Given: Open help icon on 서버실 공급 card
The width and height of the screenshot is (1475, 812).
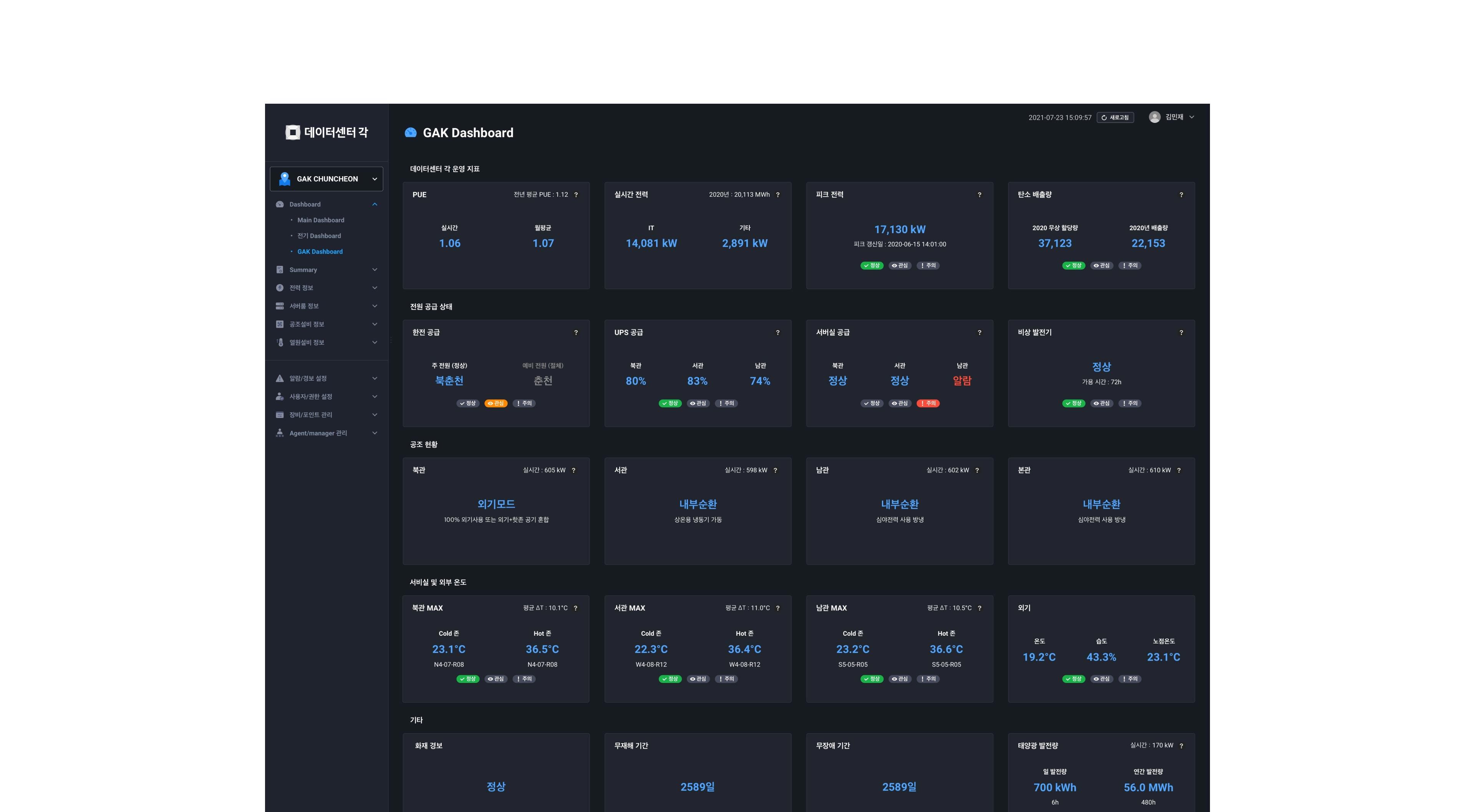Looking at the screenshot, I should (979, 333).
